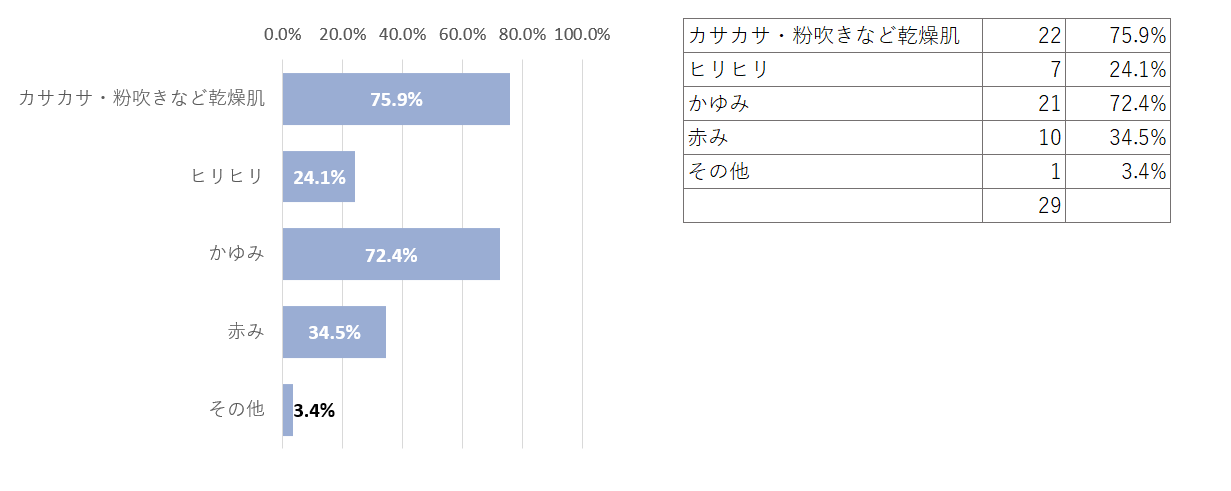Select the table cell with count 10
Screen dimensions: 1231x491
(1023, 138)
